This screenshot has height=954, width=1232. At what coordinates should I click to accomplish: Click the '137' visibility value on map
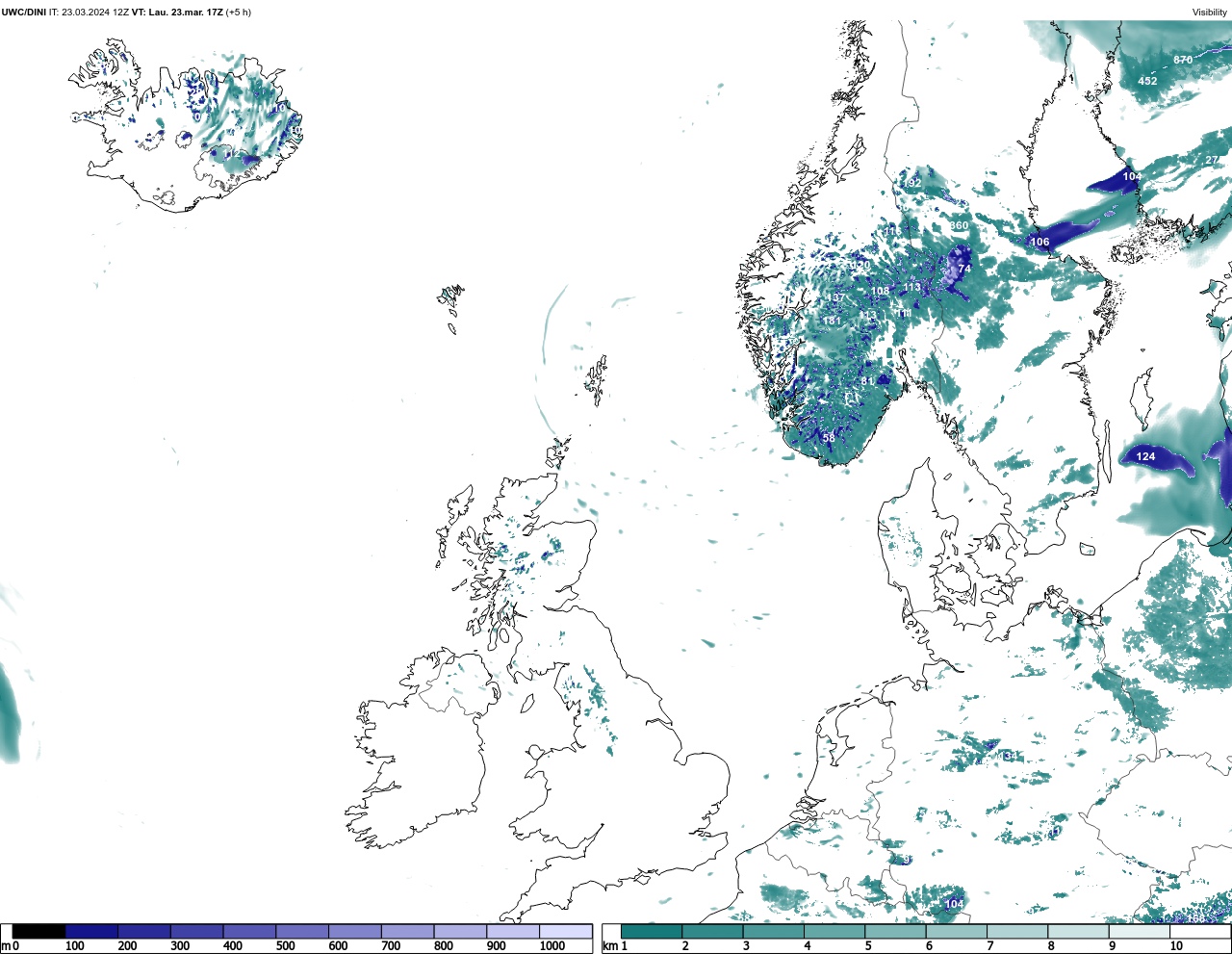coord(835,298)
